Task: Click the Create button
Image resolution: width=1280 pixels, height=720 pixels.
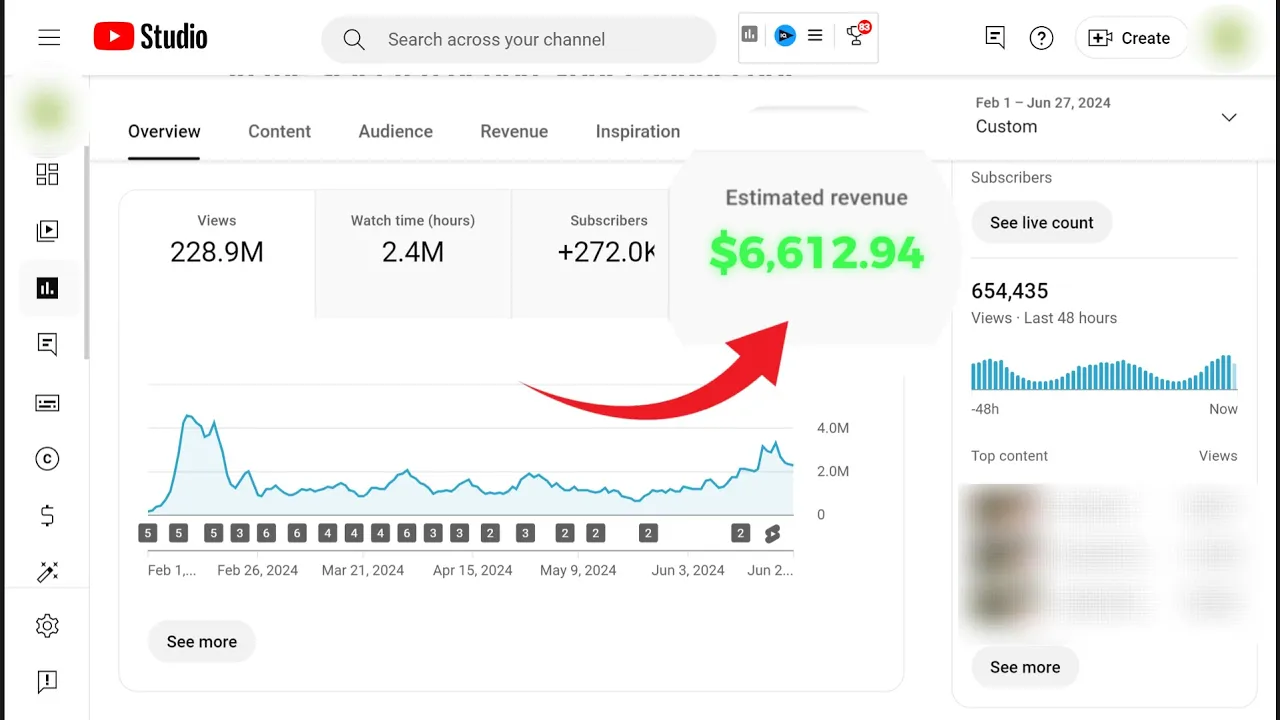Action: tap(1132, 38)
